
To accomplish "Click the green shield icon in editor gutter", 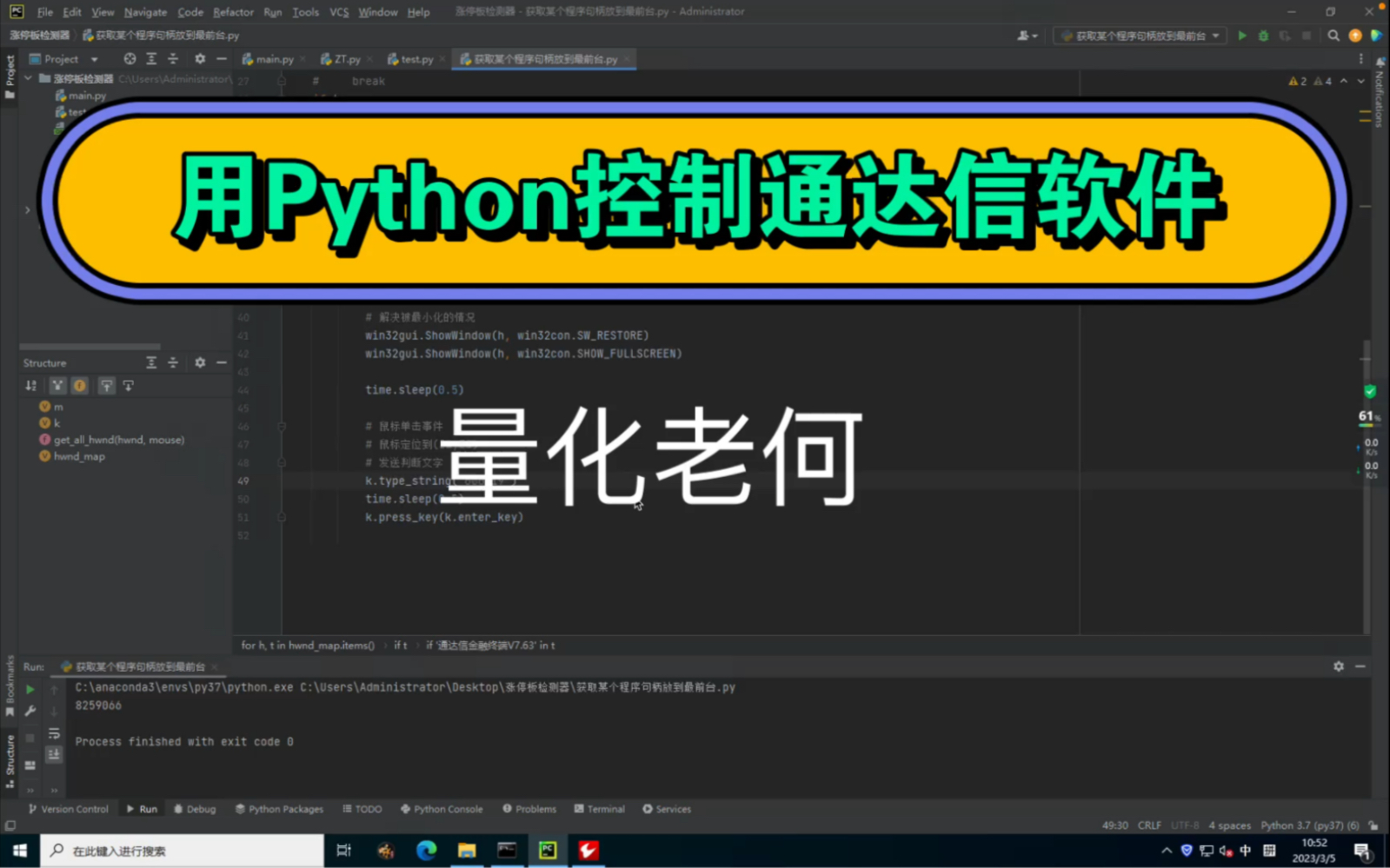I will click(x=1370, y=391).
